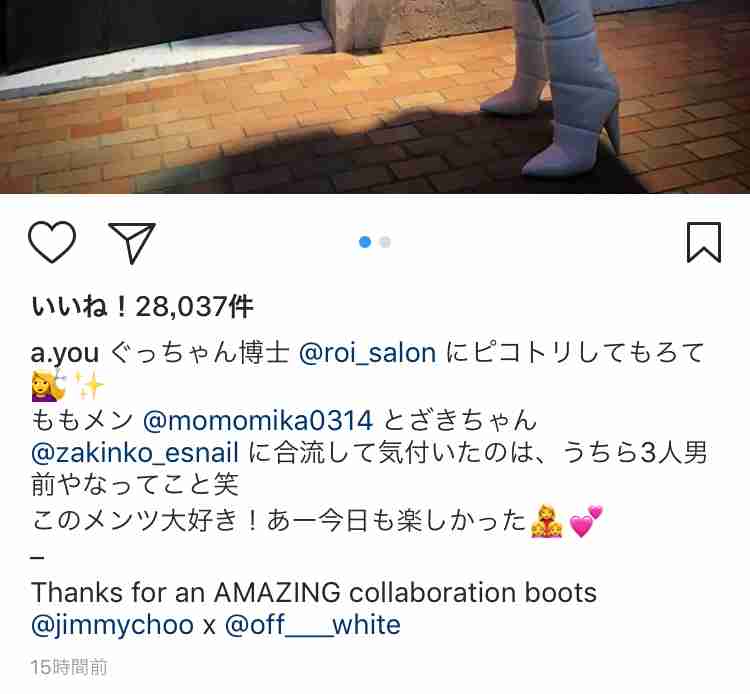
Task: Open the a.you profile username
Action: (65, 353)
